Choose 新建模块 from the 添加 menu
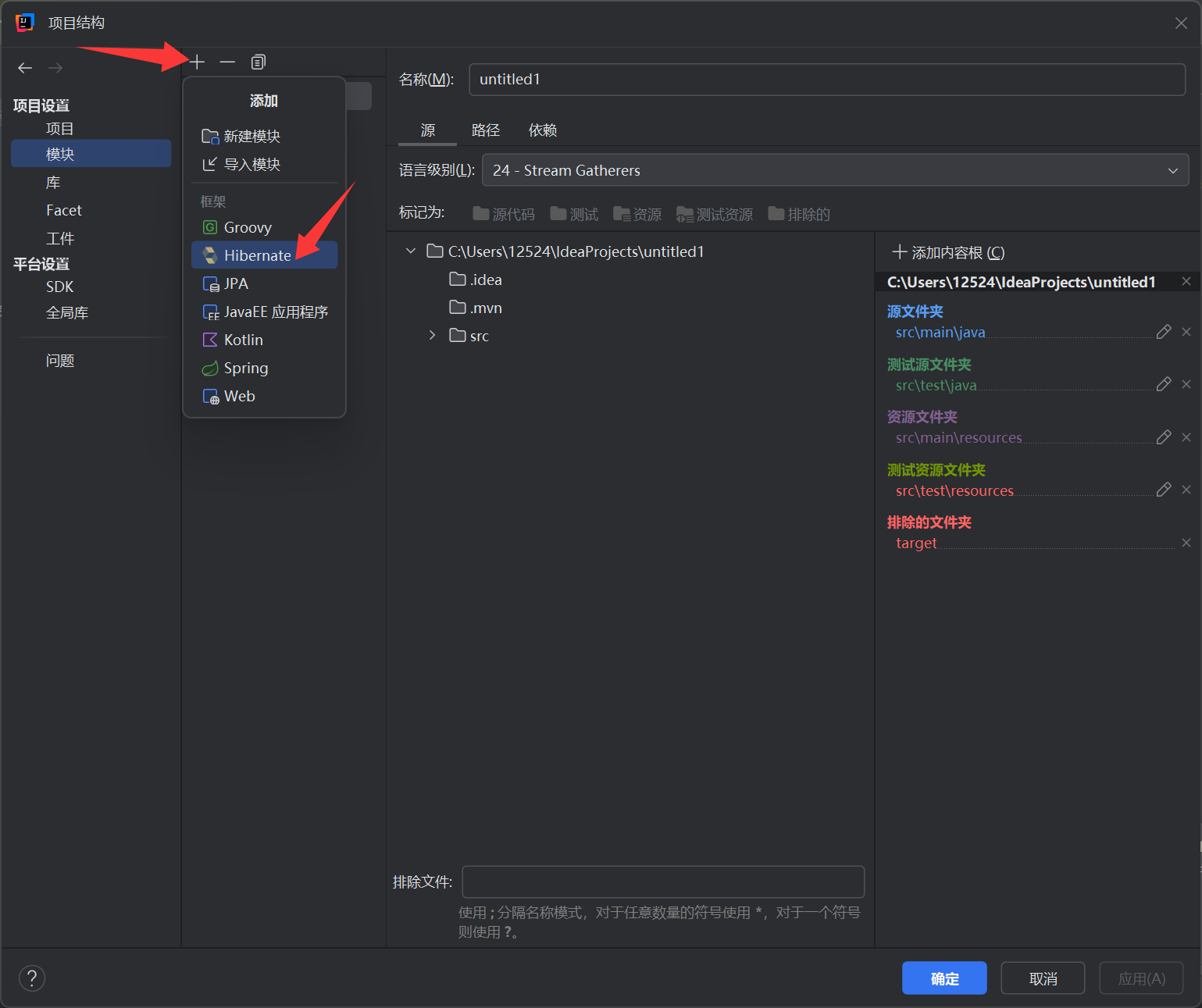 (250, 135)
